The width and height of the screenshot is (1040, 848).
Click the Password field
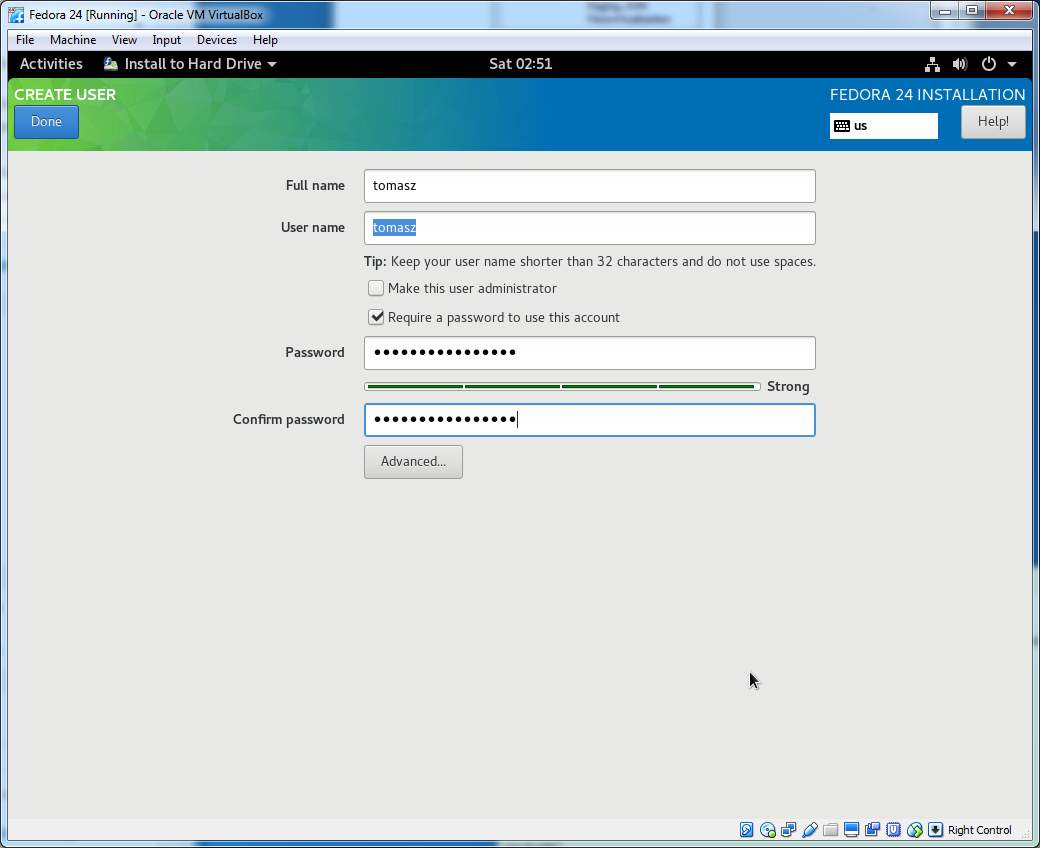590,353
